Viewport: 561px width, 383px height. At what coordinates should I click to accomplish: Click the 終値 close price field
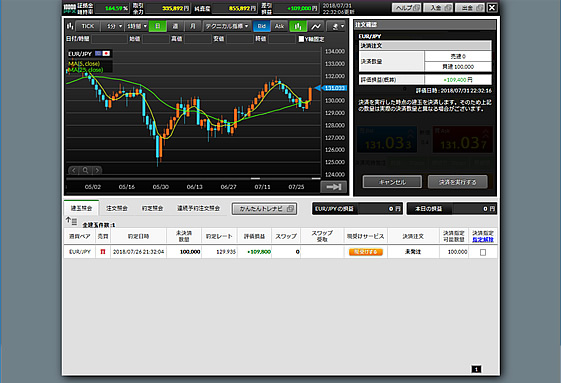(x=282, y=39)
